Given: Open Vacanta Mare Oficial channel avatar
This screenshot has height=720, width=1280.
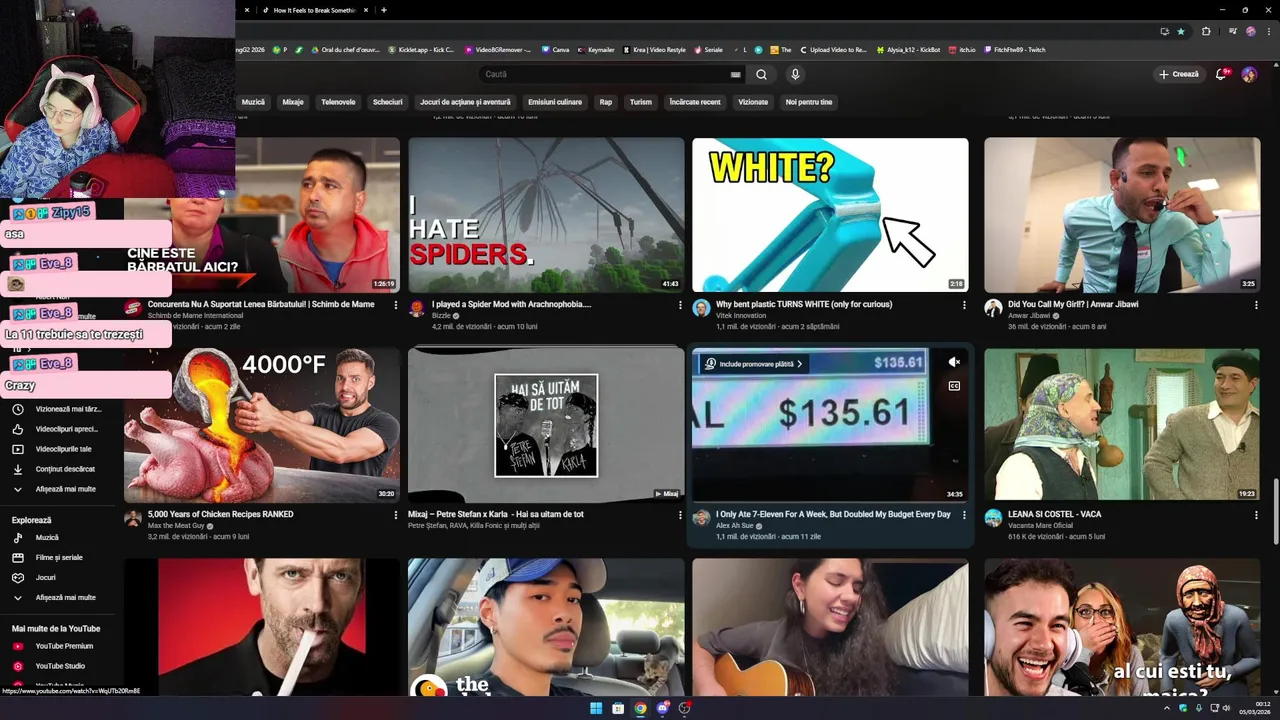Looking at the screenshot, I should [993, 518].
